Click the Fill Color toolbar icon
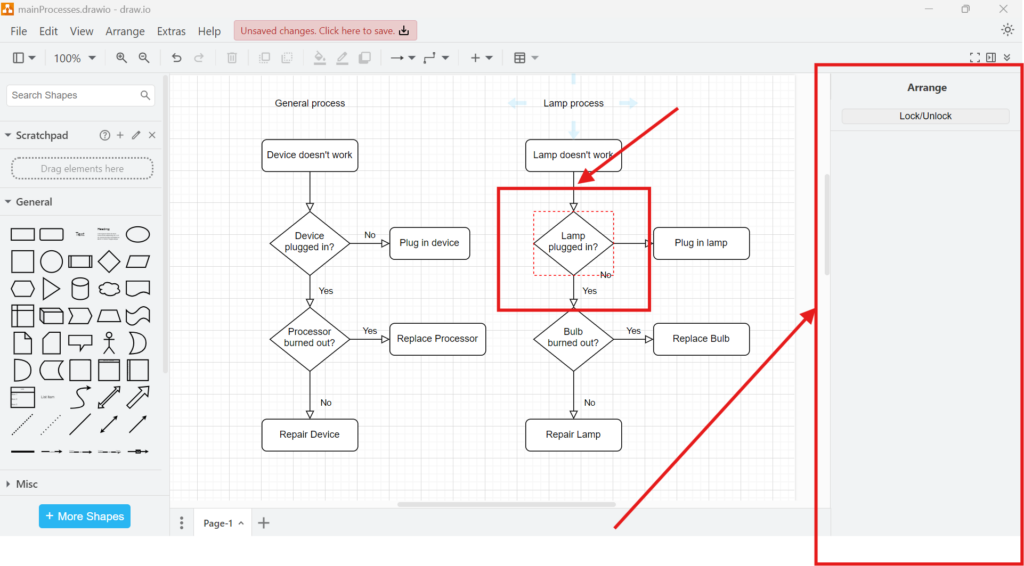The height and width of the screenshot is (566, 1024). (x=319, y=57)
